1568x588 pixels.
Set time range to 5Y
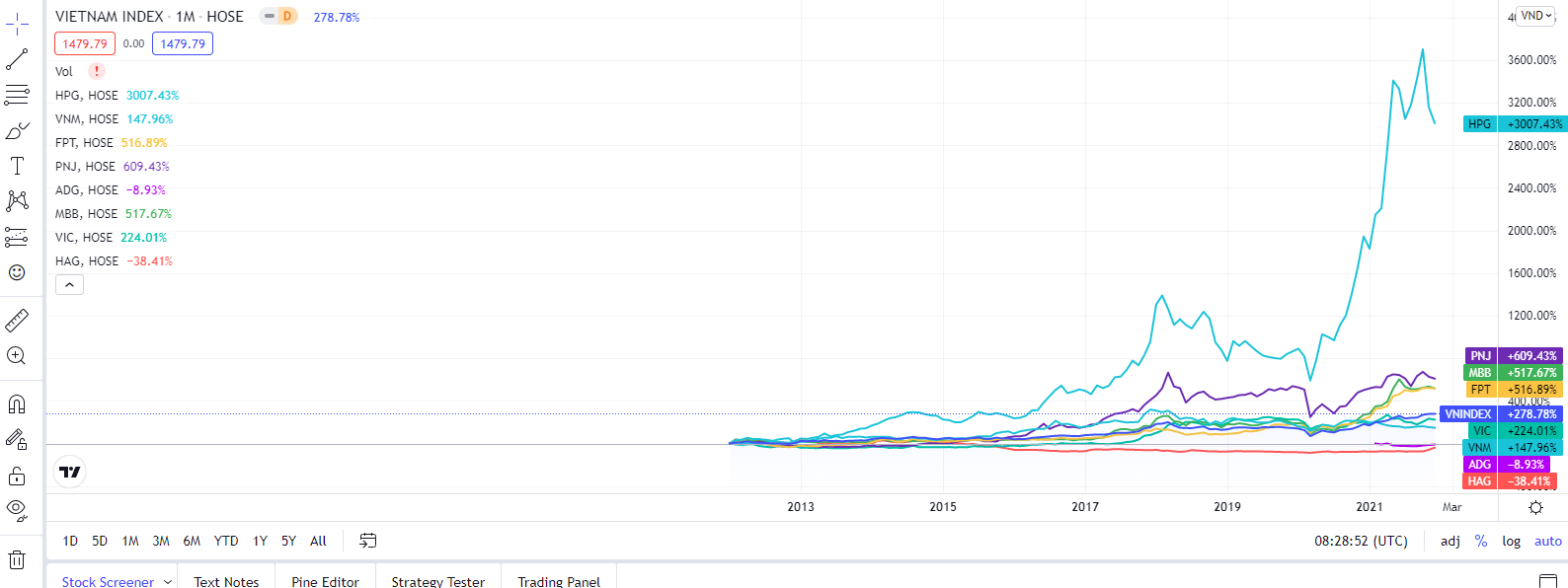click(x=288, y=541)
